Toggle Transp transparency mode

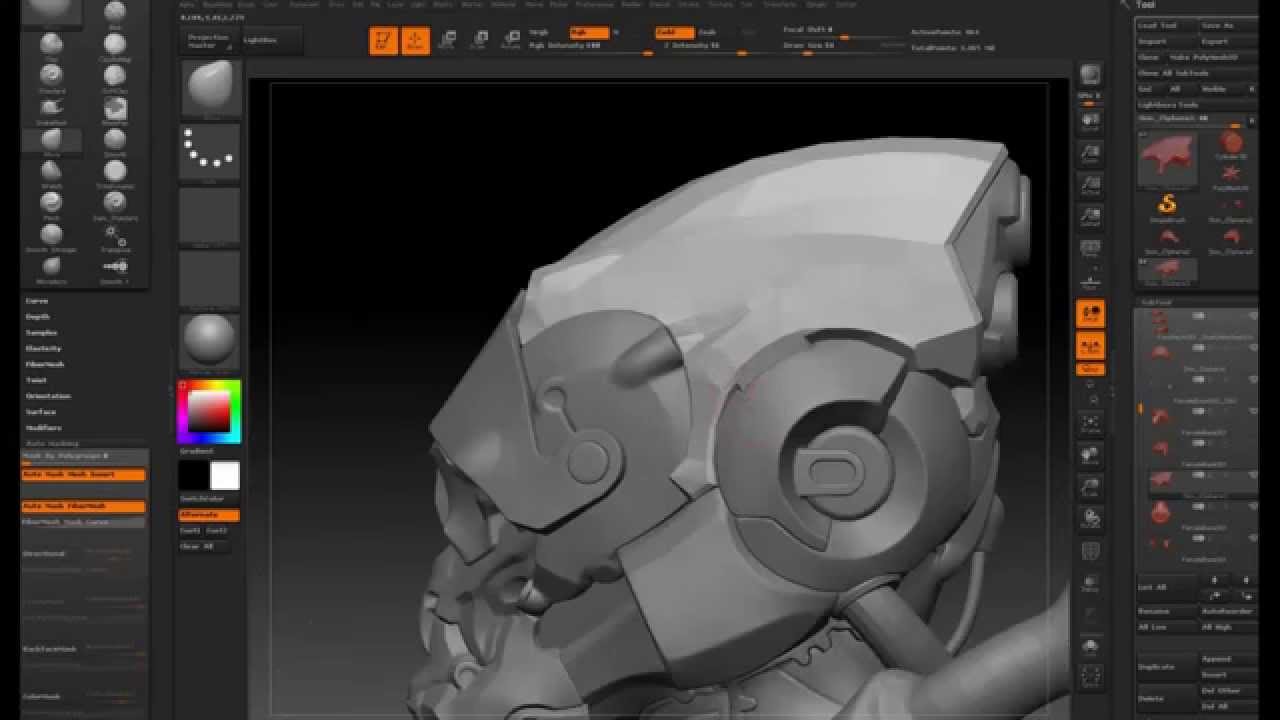(1090, 583)
